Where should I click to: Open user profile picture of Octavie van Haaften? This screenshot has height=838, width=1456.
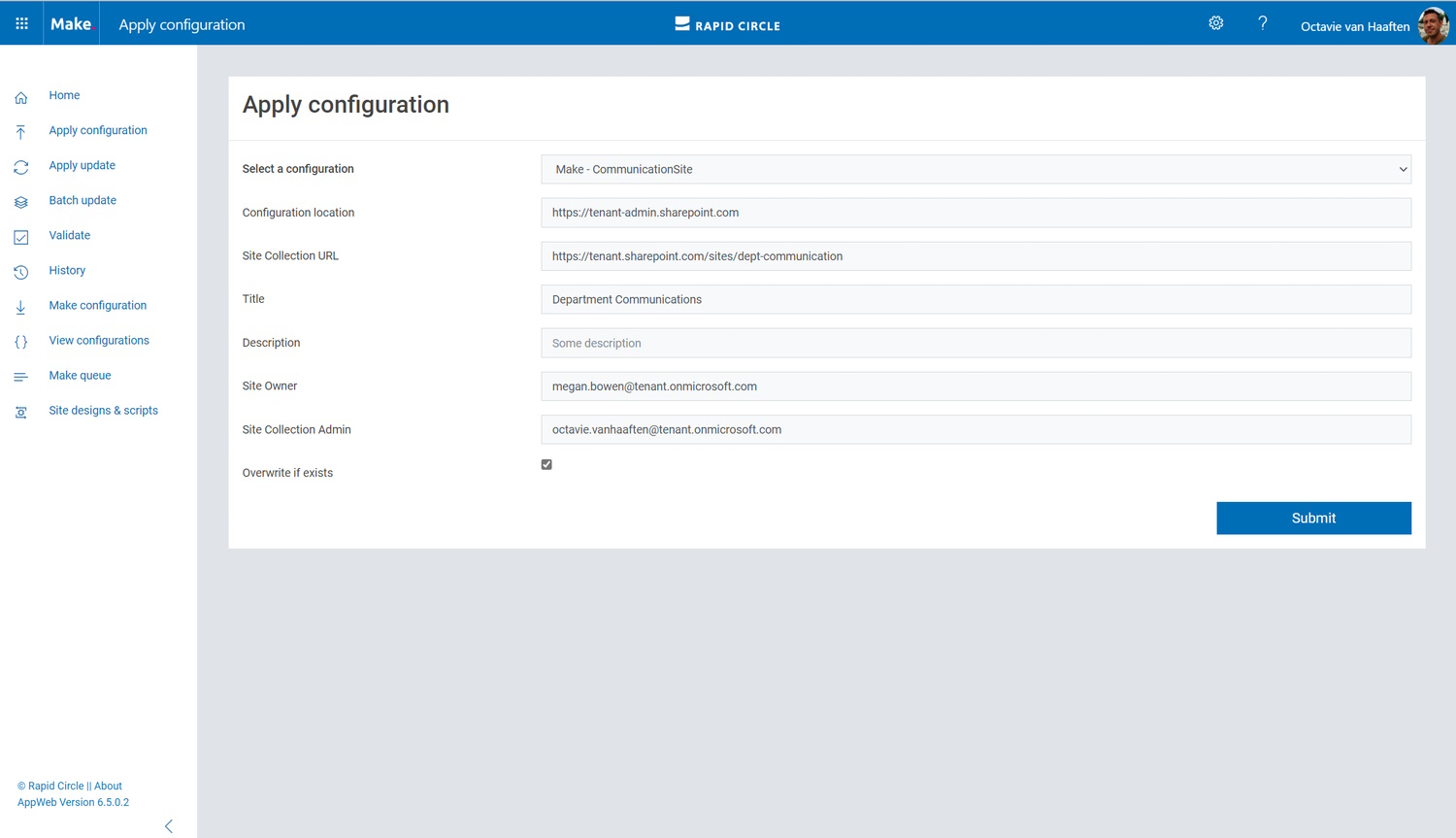coord(1433,25)
